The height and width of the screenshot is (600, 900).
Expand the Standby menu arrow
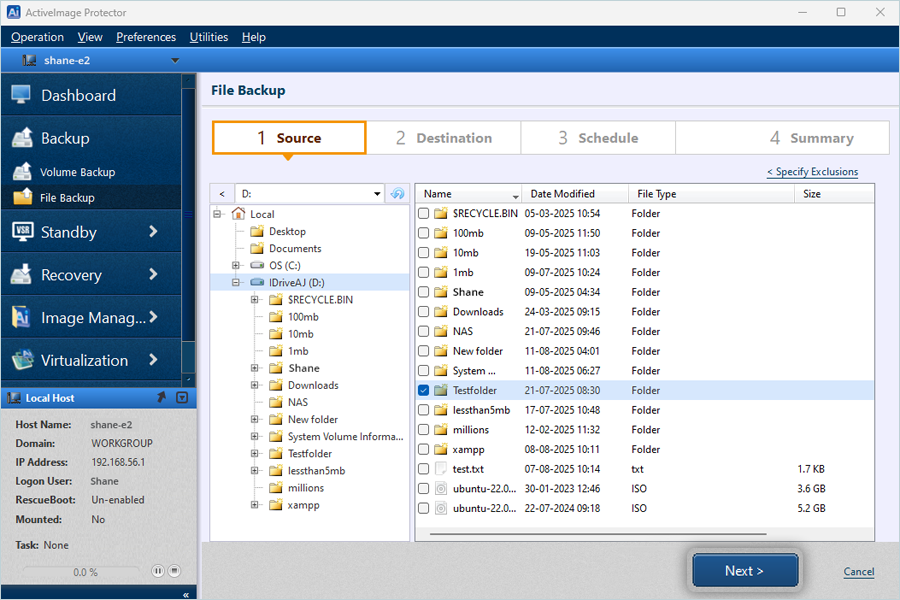153,231
